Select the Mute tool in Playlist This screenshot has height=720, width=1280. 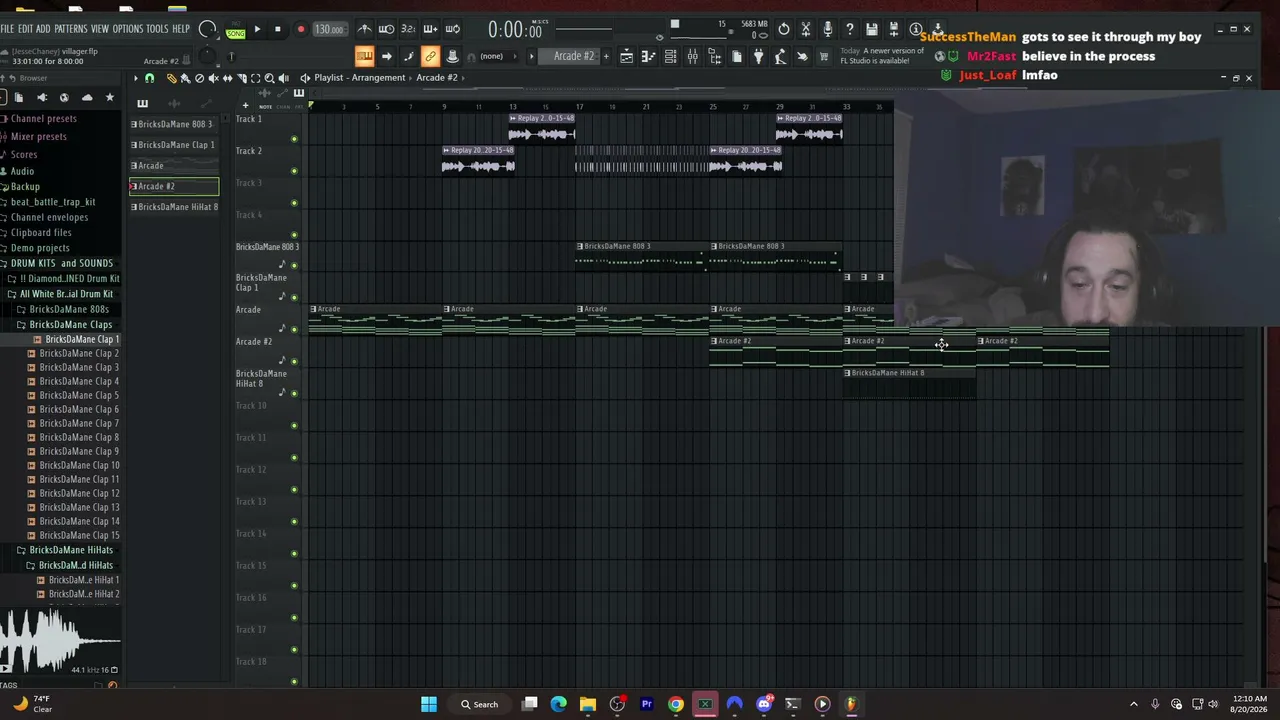click(213, 78)
